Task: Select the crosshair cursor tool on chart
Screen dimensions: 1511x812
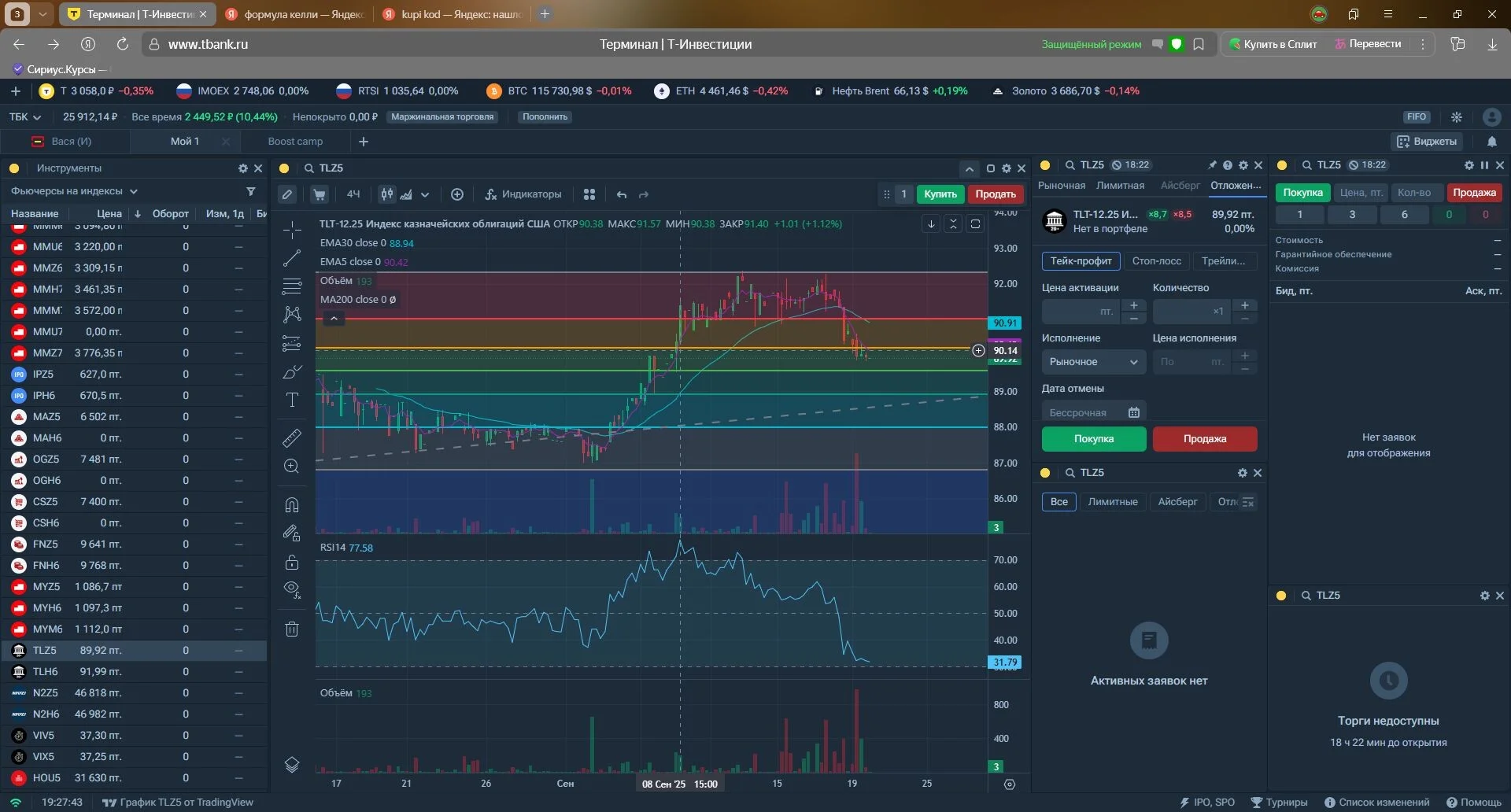Action: click(292, 230)
